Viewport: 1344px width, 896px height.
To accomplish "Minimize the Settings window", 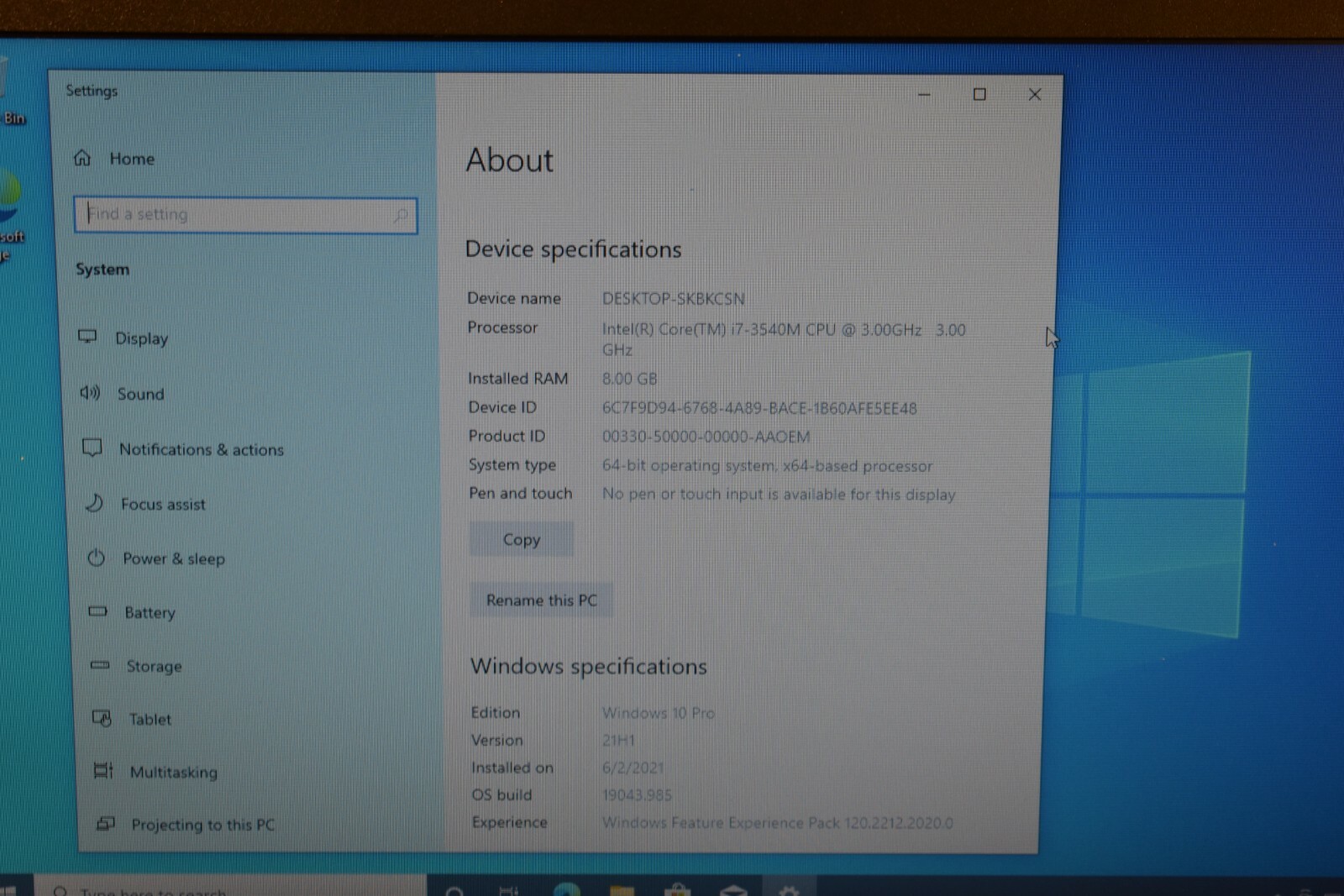I will 924,95.
